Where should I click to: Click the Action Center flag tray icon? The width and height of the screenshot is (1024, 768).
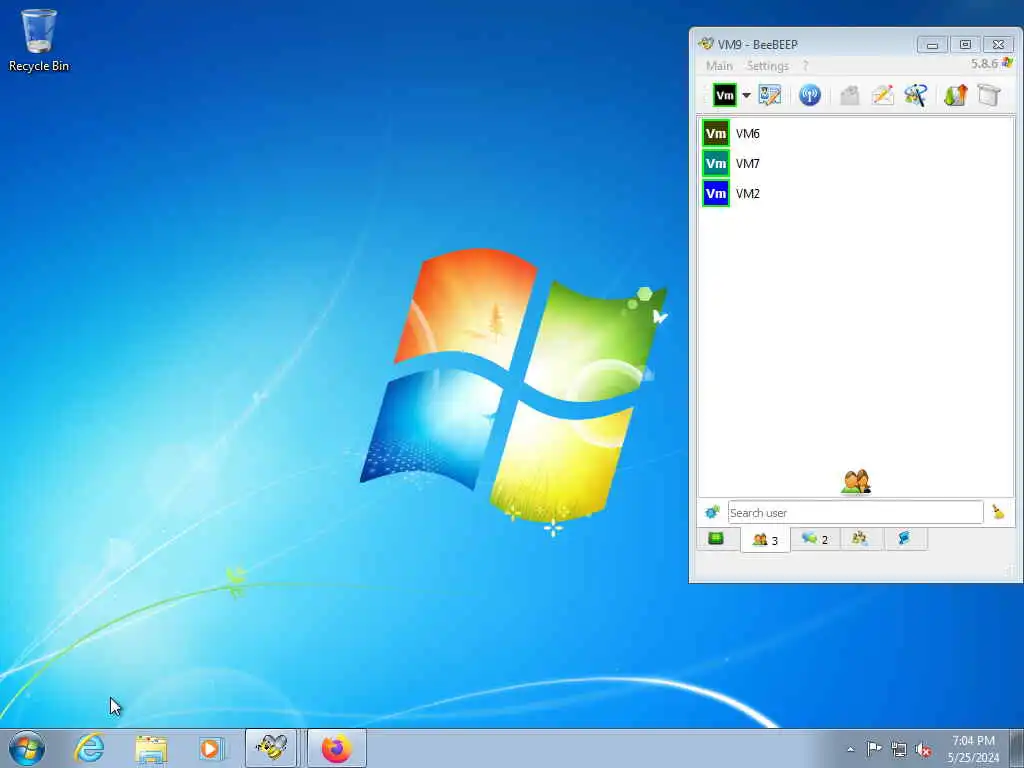click(874, 748)
